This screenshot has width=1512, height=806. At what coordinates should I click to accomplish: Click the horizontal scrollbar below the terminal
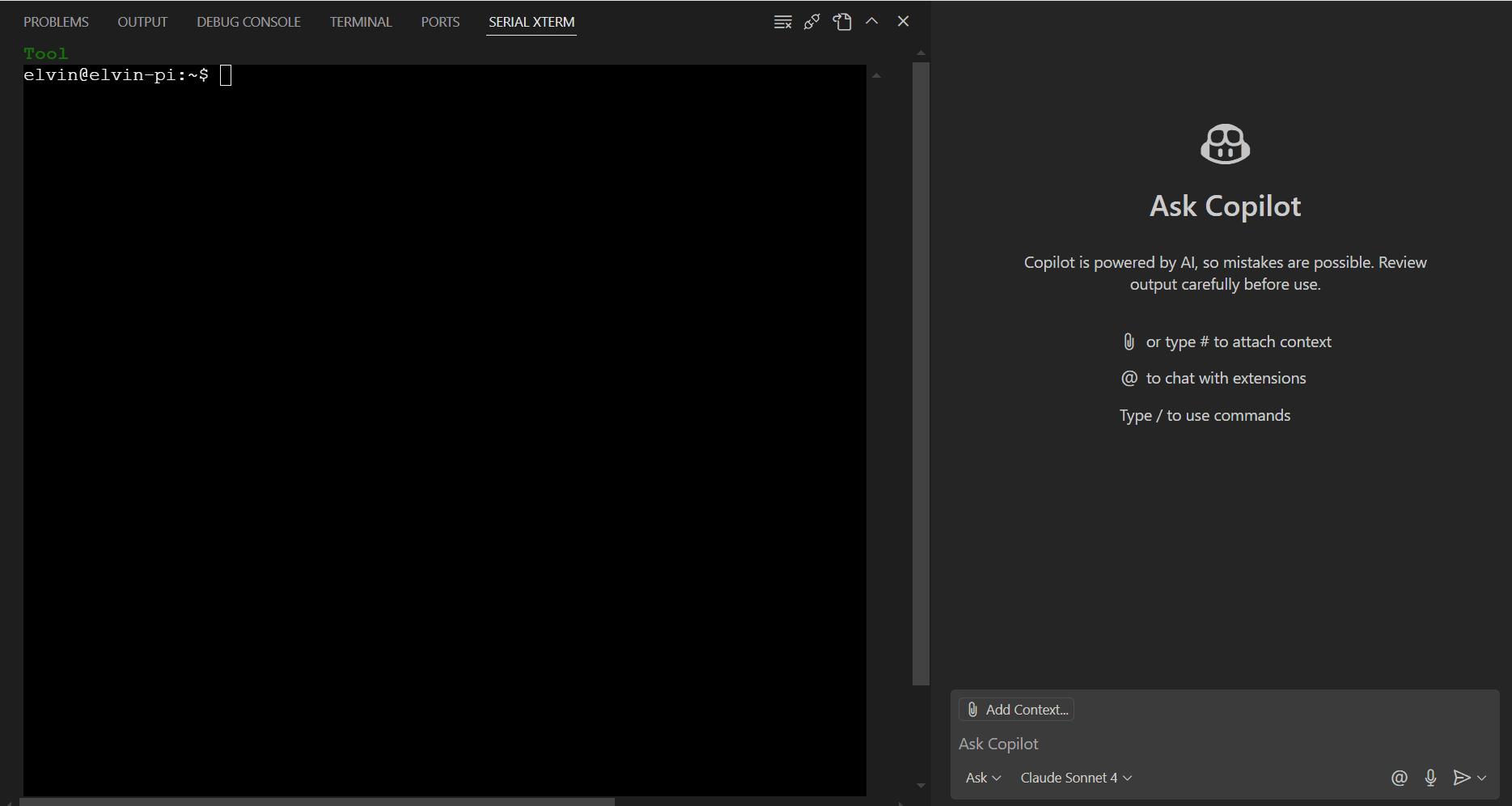(317, 802)
